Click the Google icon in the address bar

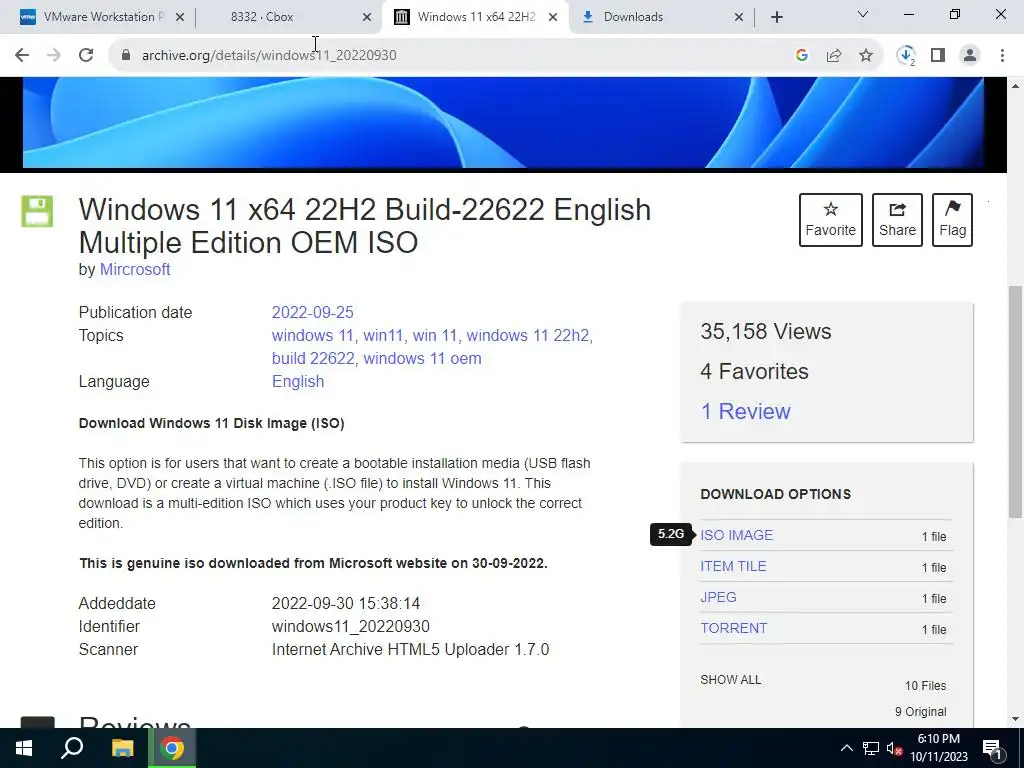pyautogui.click(x=801, y=56)
